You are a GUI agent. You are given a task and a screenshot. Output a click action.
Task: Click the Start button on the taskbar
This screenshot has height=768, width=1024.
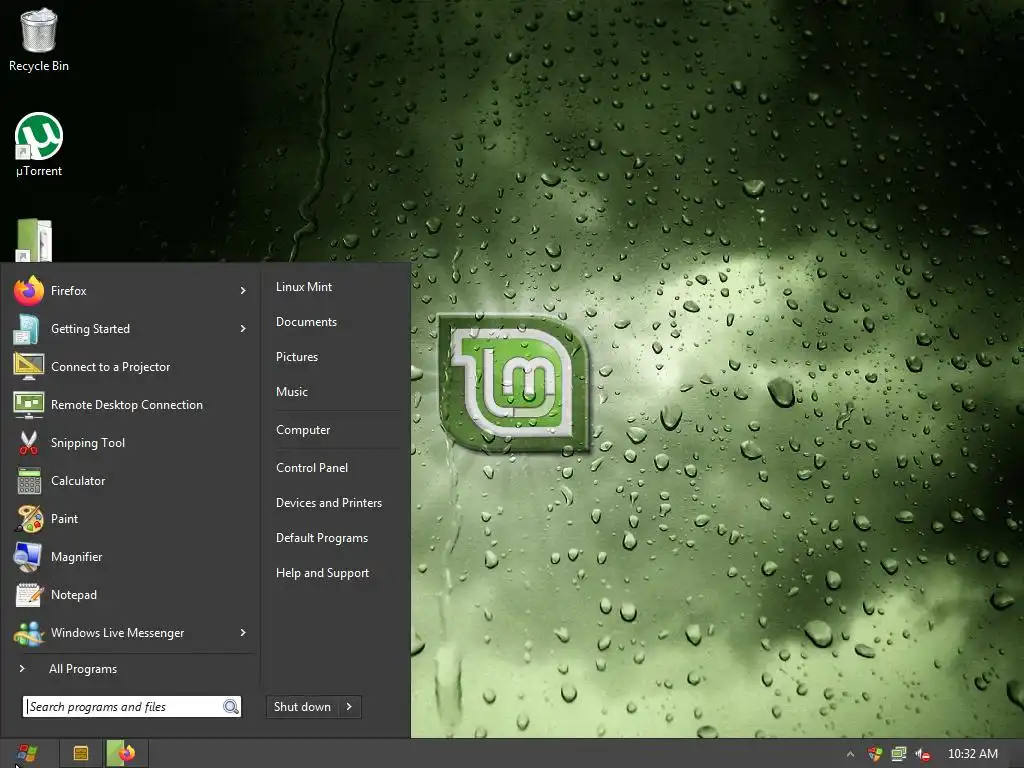(27, 754)
